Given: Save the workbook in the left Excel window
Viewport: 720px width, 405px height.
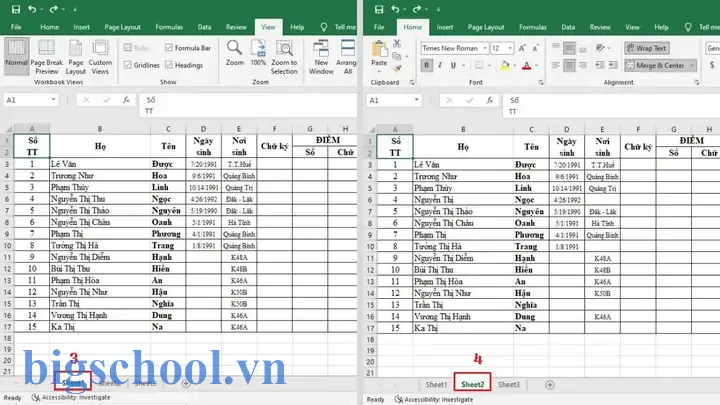Looking at the screenshot, I should click(16, 9).
